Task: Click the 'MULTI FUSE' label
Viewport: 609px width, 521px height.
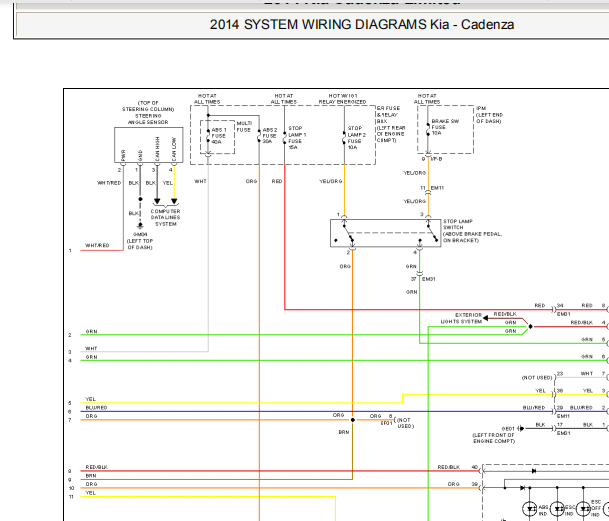Action: point(244,127)
